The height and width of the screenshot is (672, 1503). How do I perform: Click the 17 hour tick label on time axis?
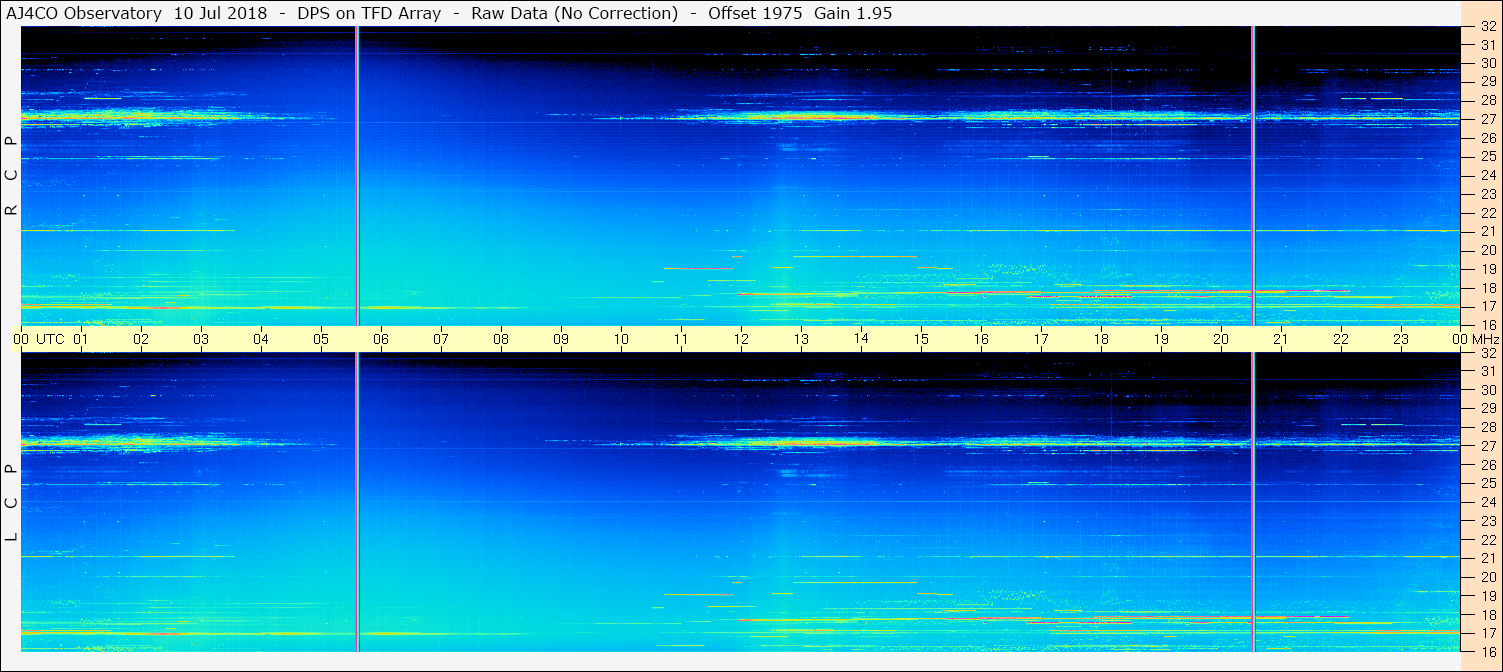1041,339
